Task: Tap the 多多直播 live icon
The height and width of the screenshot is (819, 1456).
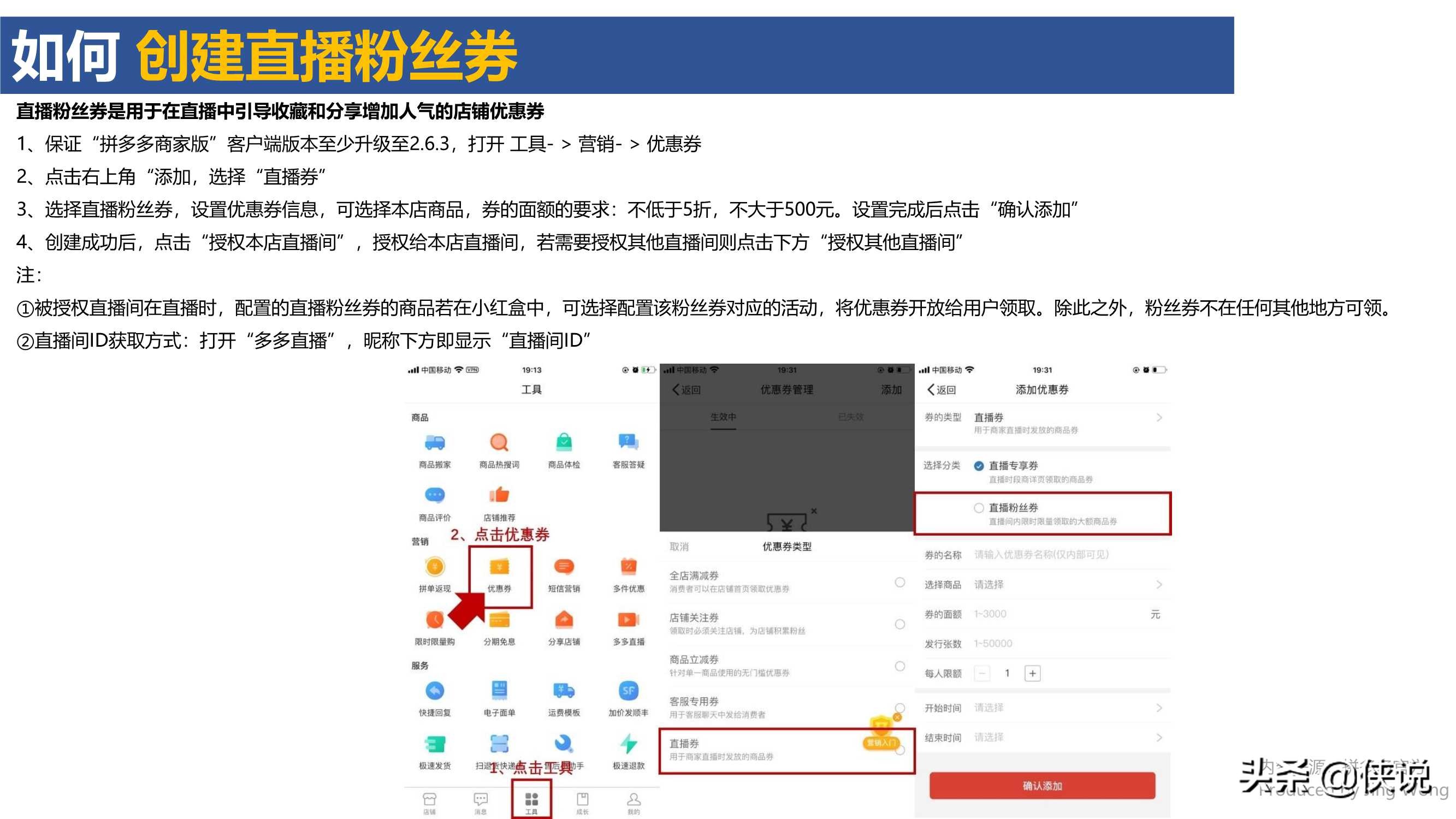Action: [x=628, y=621]
